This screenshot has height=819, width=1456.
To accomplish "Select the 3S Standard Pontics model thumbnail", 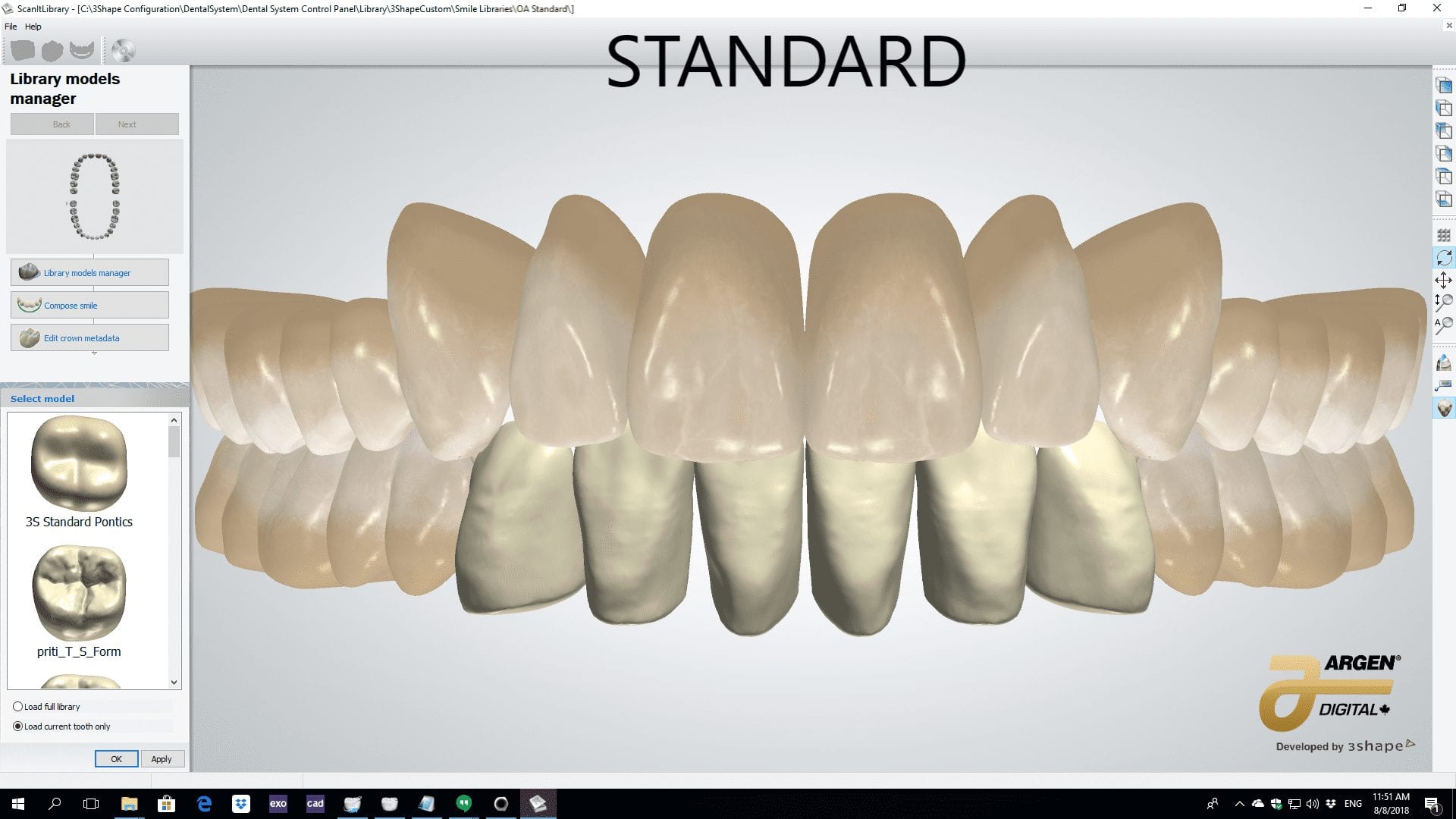I will 79,464.
